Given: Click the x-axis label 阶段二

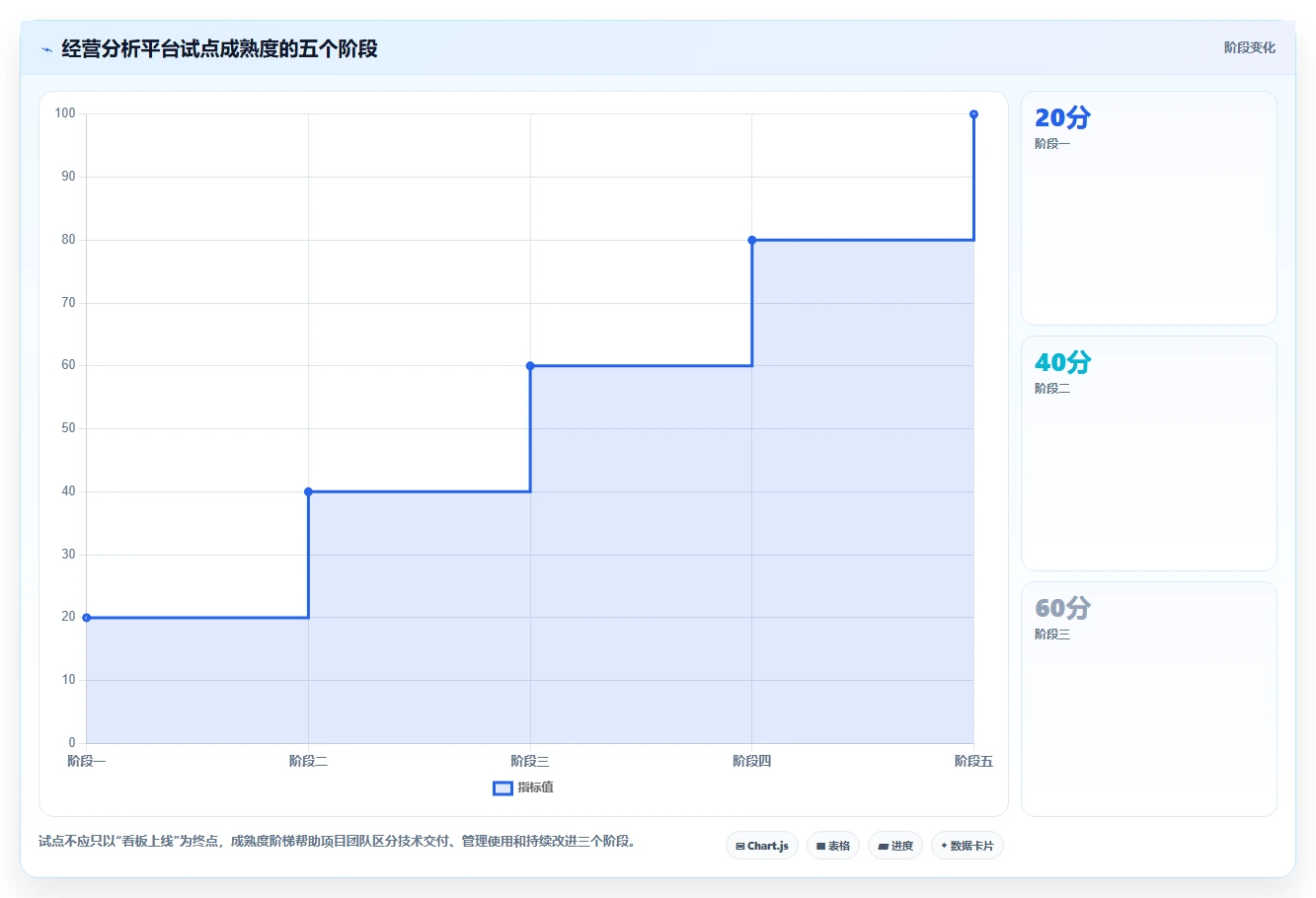Looking at the screenshot, I should click(308, 761).
